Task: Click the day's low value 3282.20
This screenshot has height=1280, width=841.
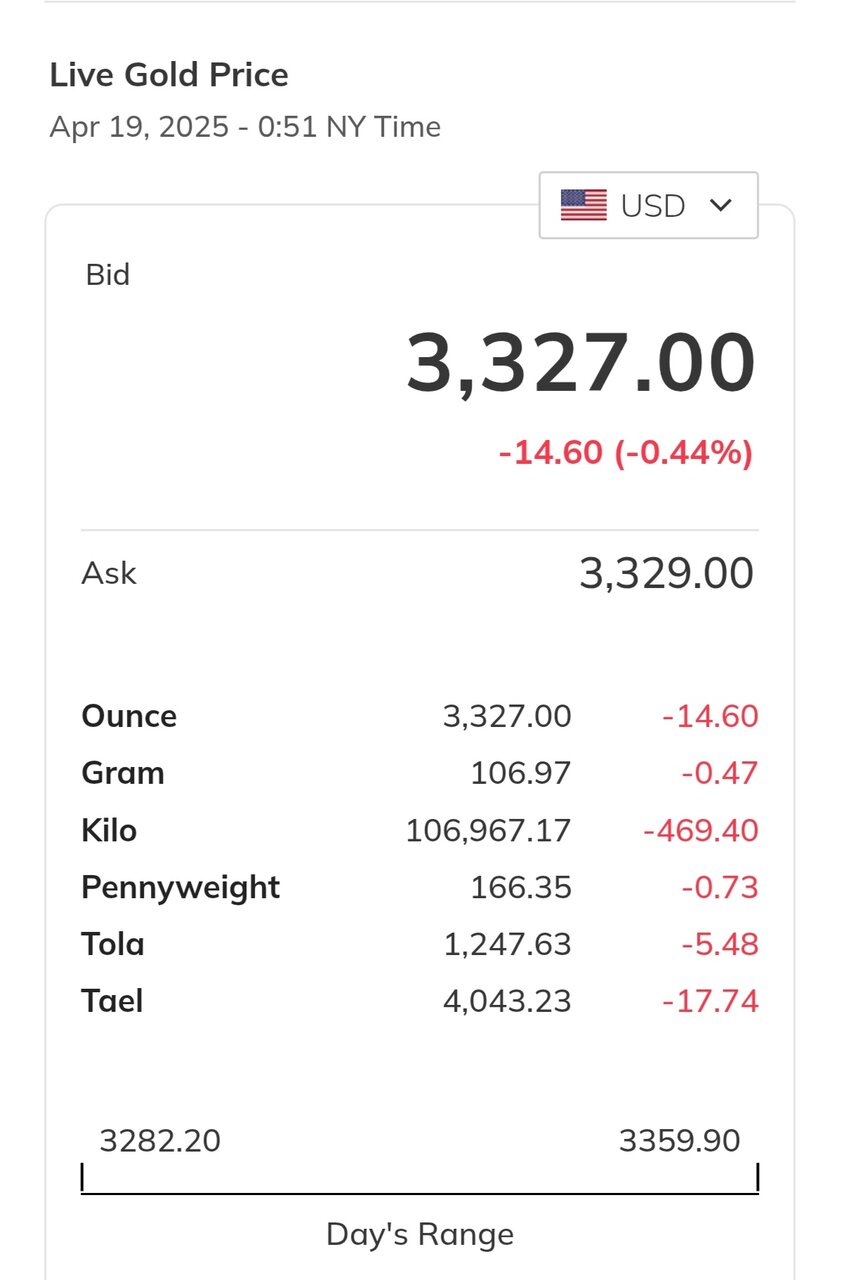Action: pos(160,1140)
